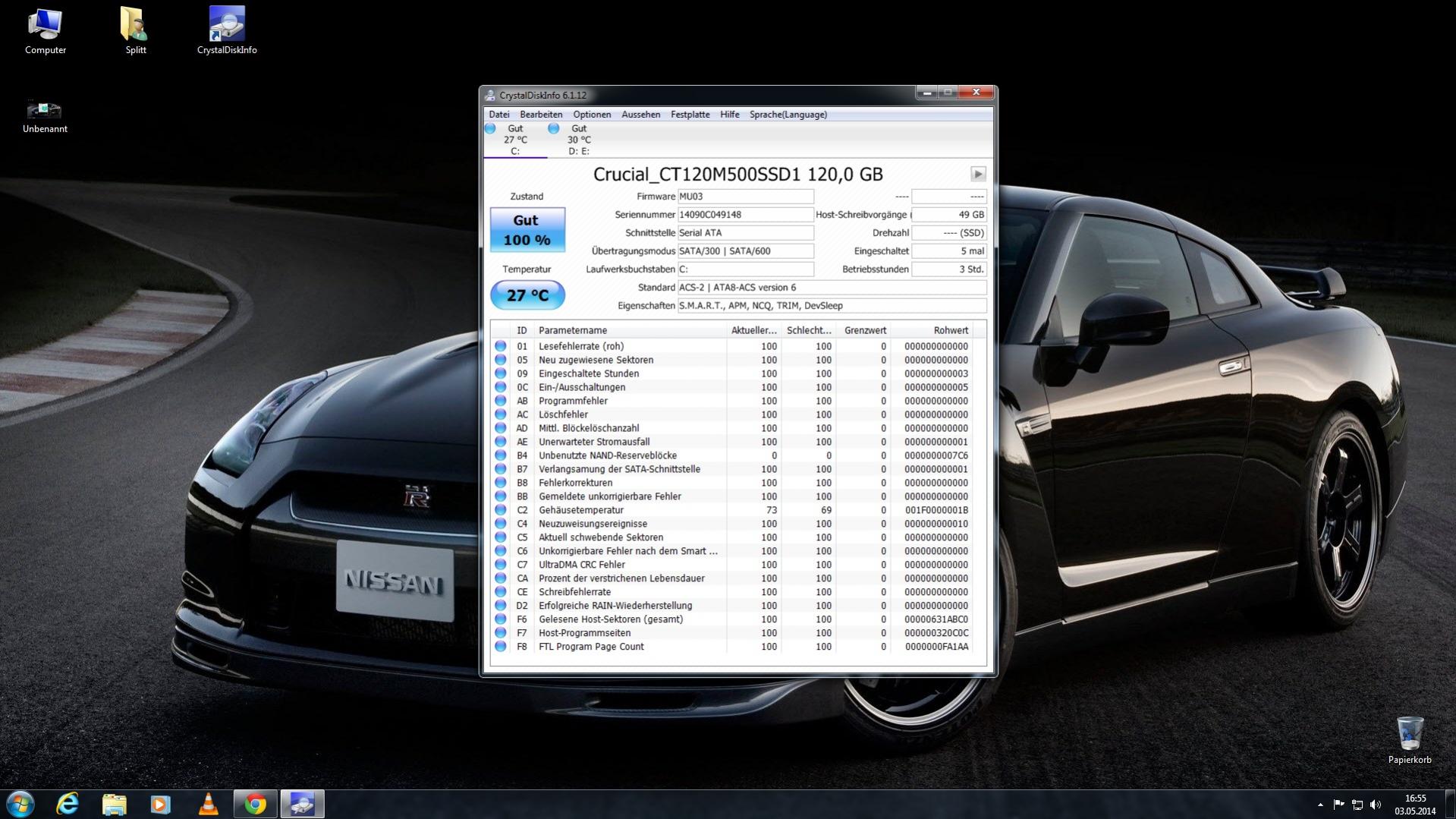
Task: Go to next disk with arrow button
Action: 978,174
